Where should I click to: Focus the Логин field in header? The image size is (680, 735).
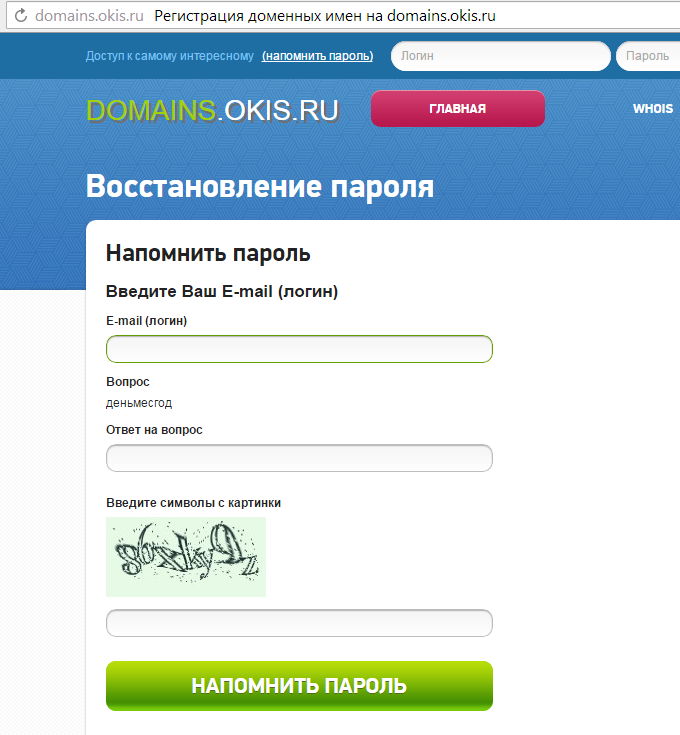[500, 56]
